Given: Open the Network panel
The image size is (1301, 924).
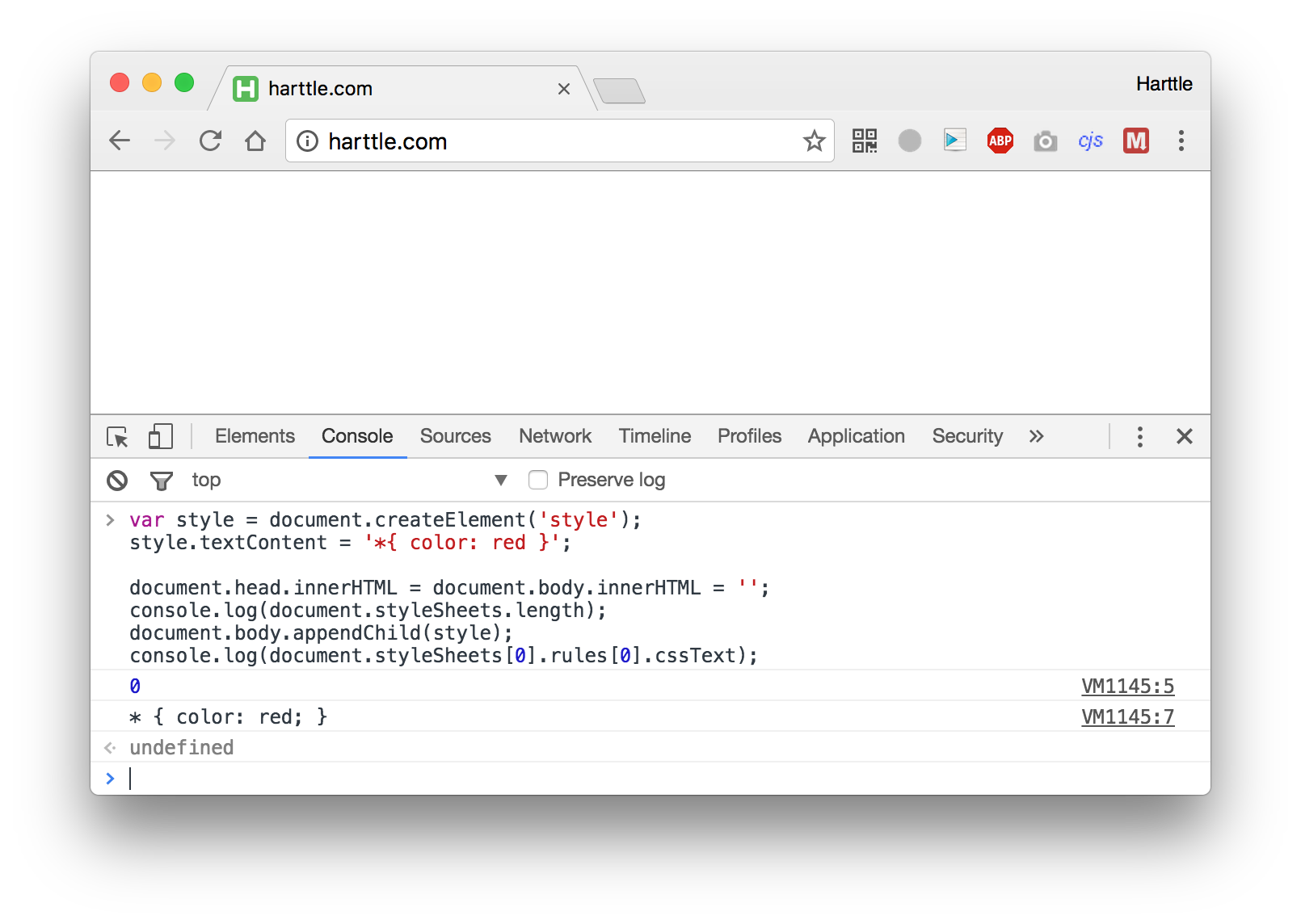Looking at the screenshot, I should point(554,436).
